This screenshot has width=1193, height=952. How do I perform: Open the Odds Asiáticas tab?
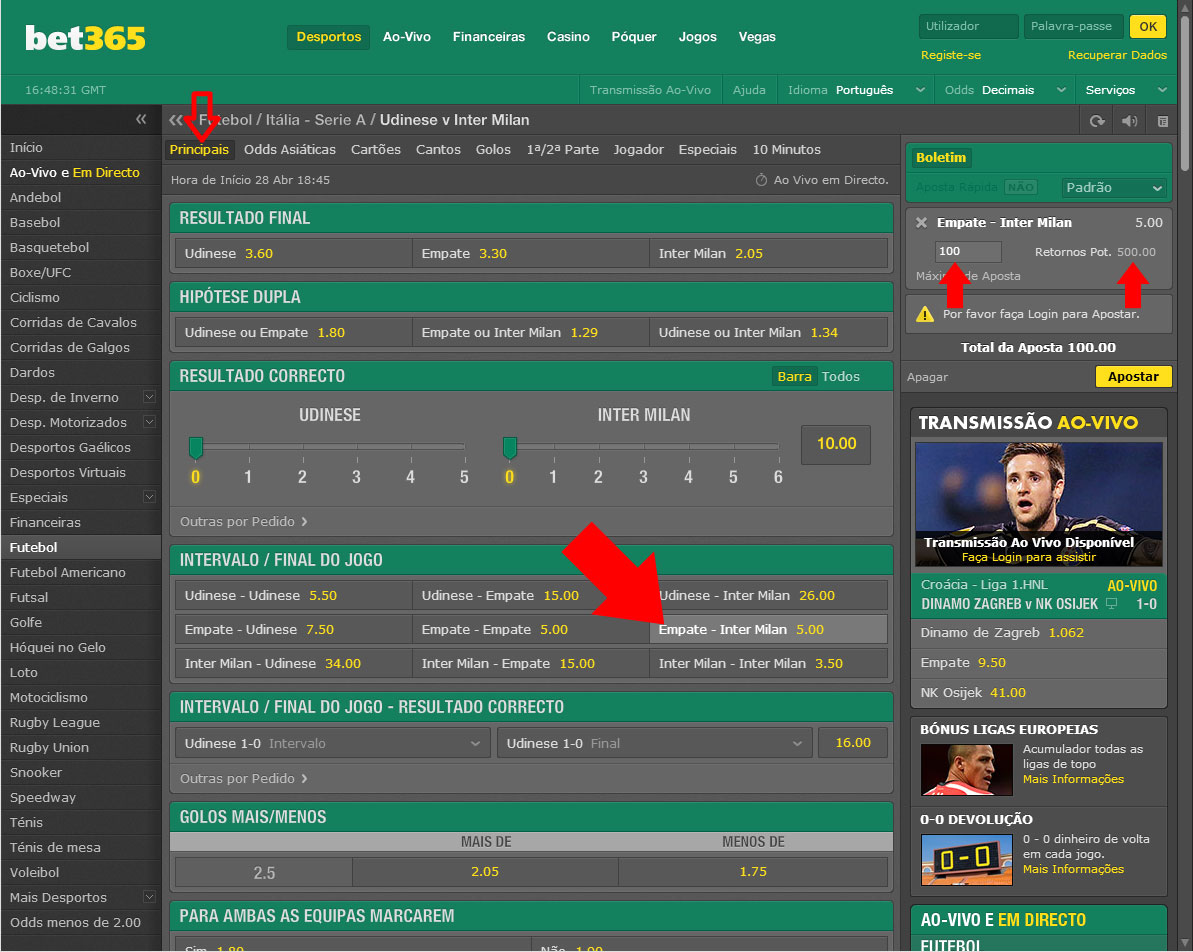click(x=290, y=150)
